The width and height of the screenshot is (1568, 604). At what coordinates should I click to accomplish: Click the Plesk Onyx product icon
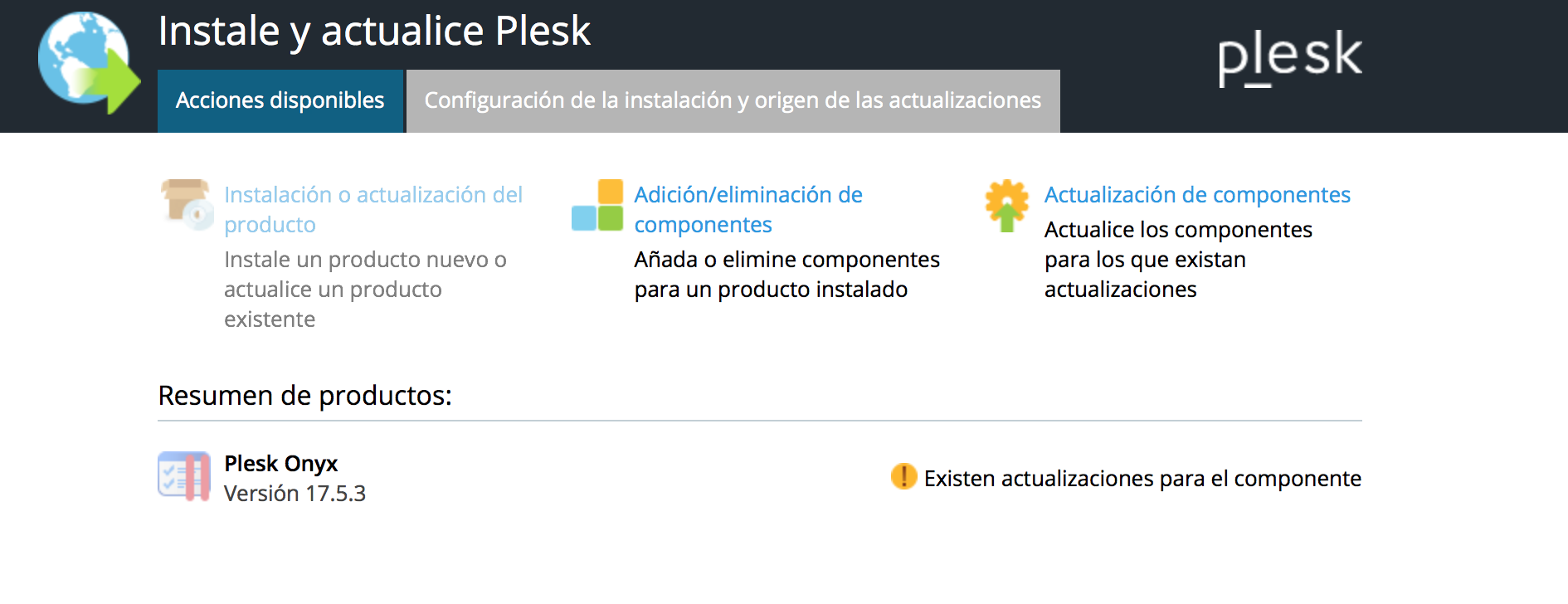pos(184,476)
